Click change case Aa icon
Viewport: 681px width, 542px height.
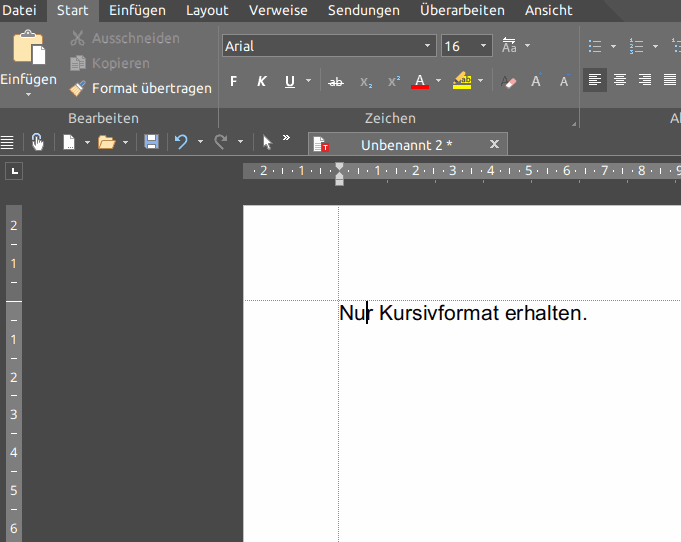point(509,45)
